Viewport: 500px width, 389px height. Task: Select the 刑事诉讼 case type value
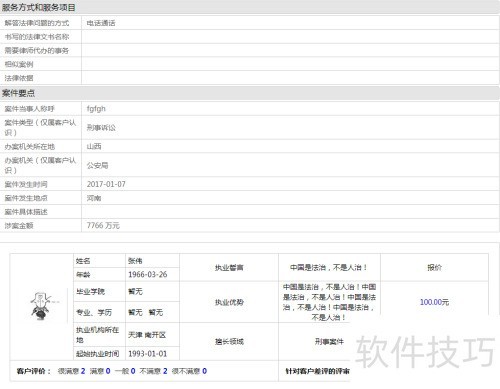(x=101, y=128)
